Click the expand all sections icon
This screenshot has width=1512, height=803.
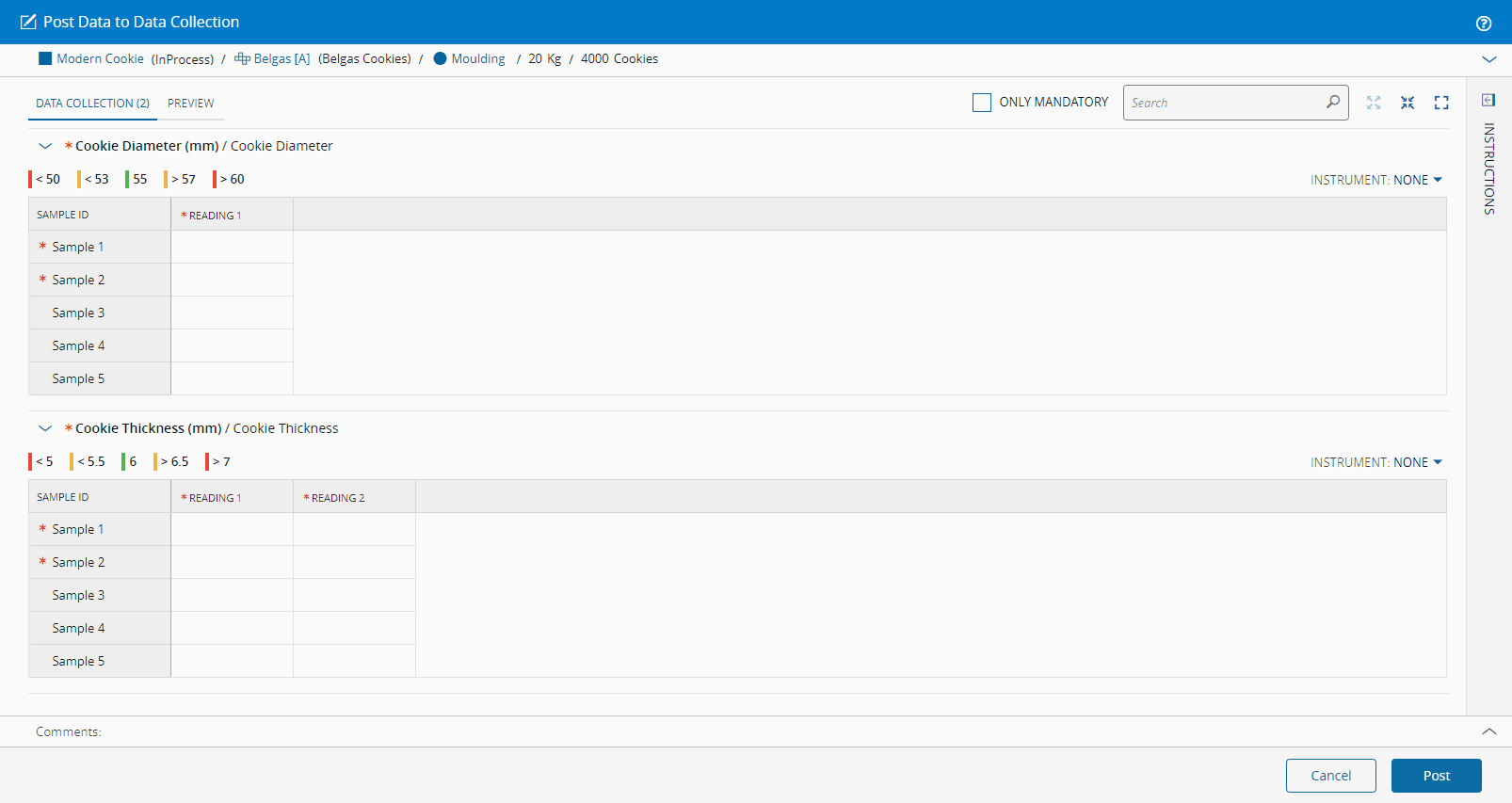pyautogui.click(x=1374, y=103)
